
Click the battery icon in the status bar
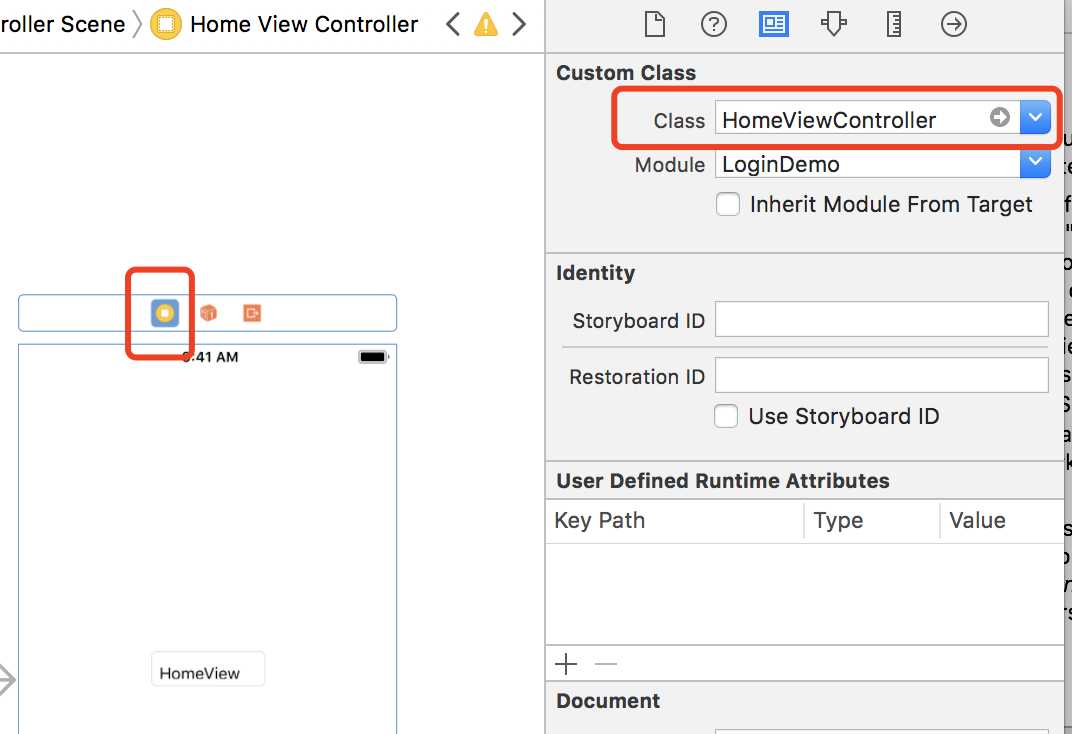(x=373, y=357)
